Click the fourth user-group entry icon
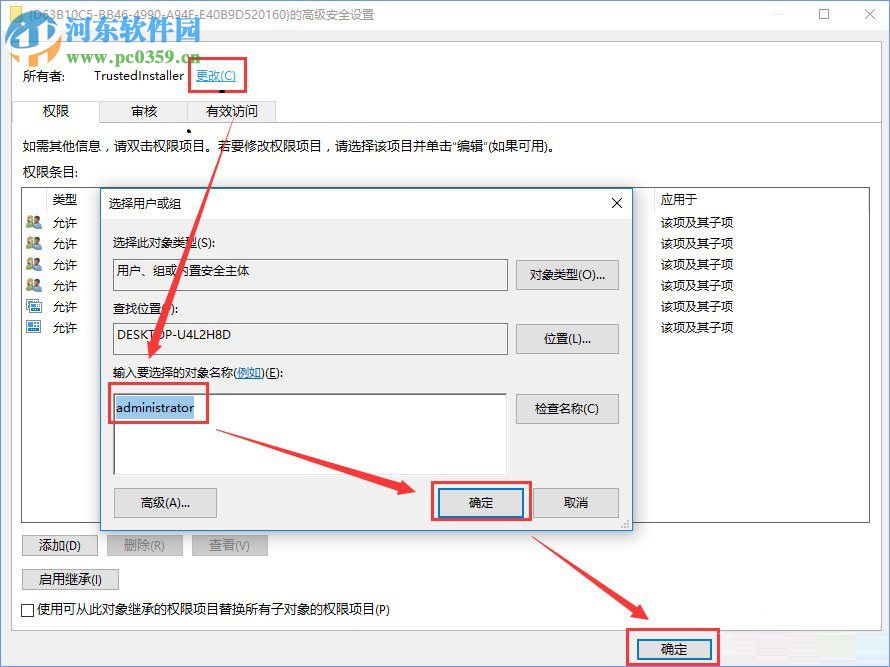Image resolution: width=890 pixels, height=667 pixels. coord(32,284)
